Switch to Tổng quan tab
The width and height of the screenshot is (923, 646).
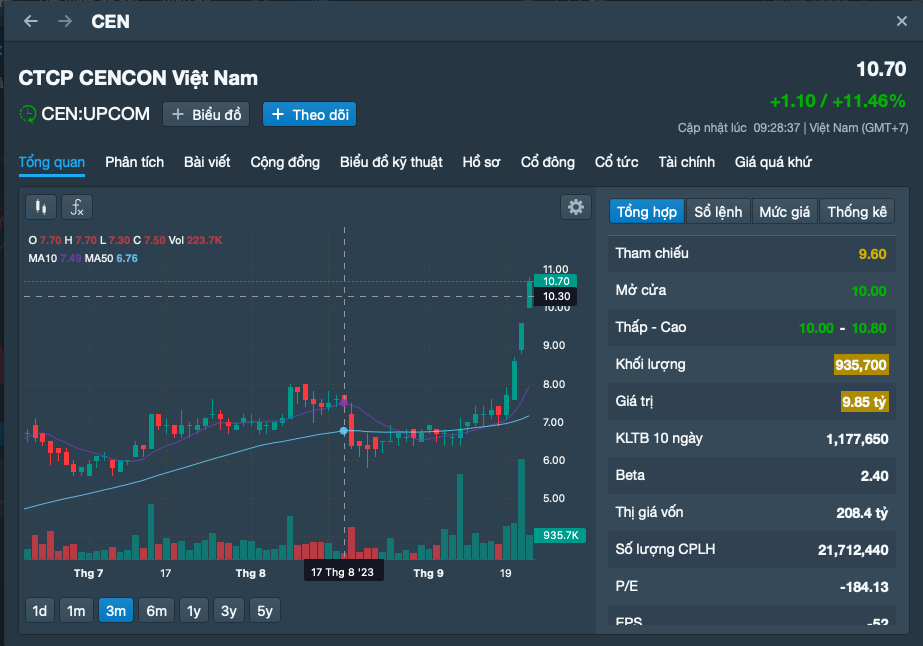52,162
